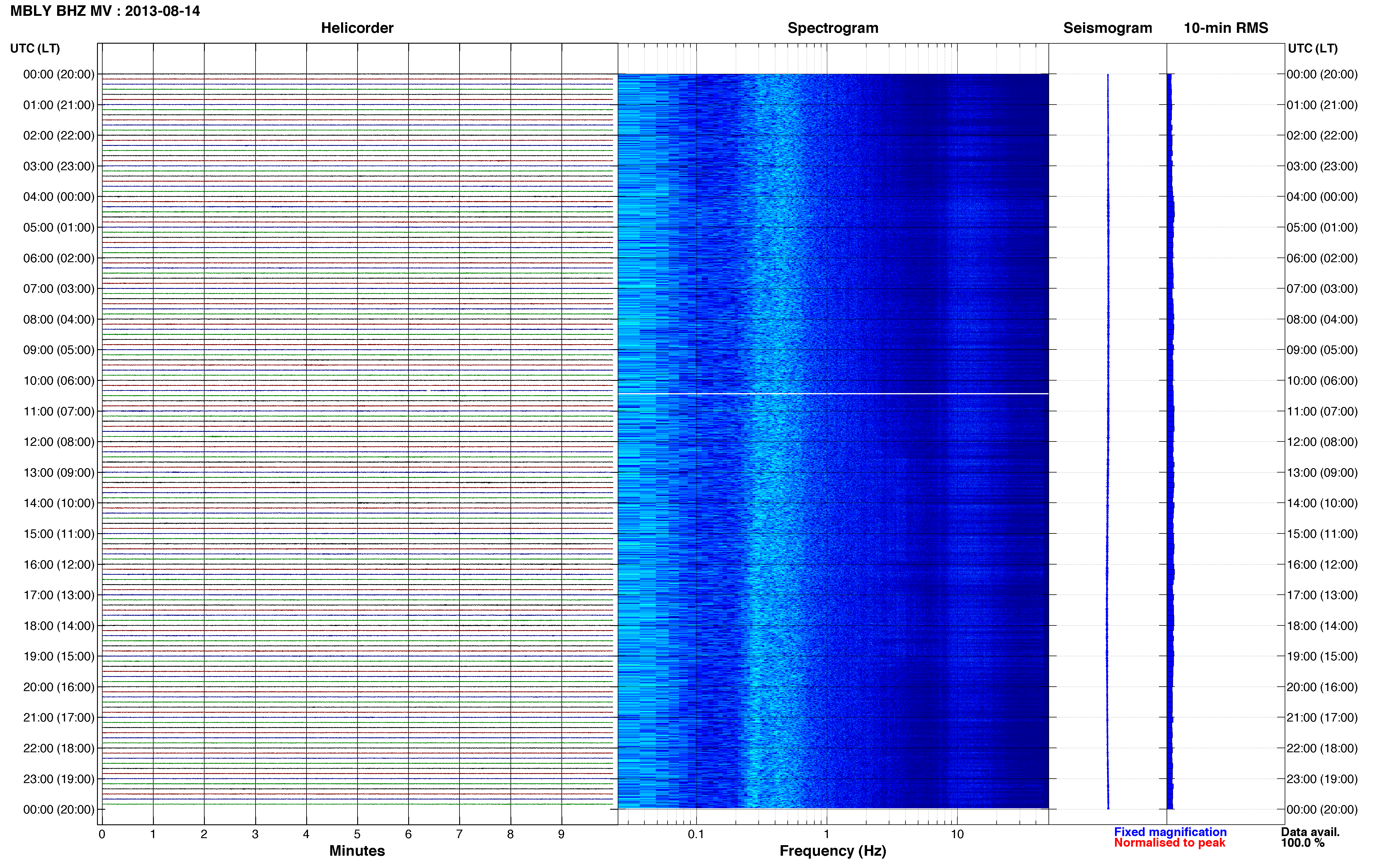The height and width of the screenshot is (868, 1389).
Task: Select the blue 'Fixed magnification' legend text
Action: click(1170, 832)
